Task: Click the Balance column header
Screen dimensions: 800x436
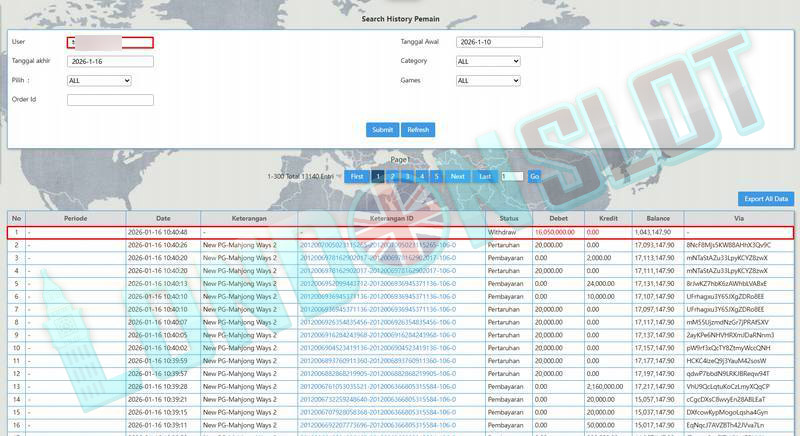Action: point(657,218)
